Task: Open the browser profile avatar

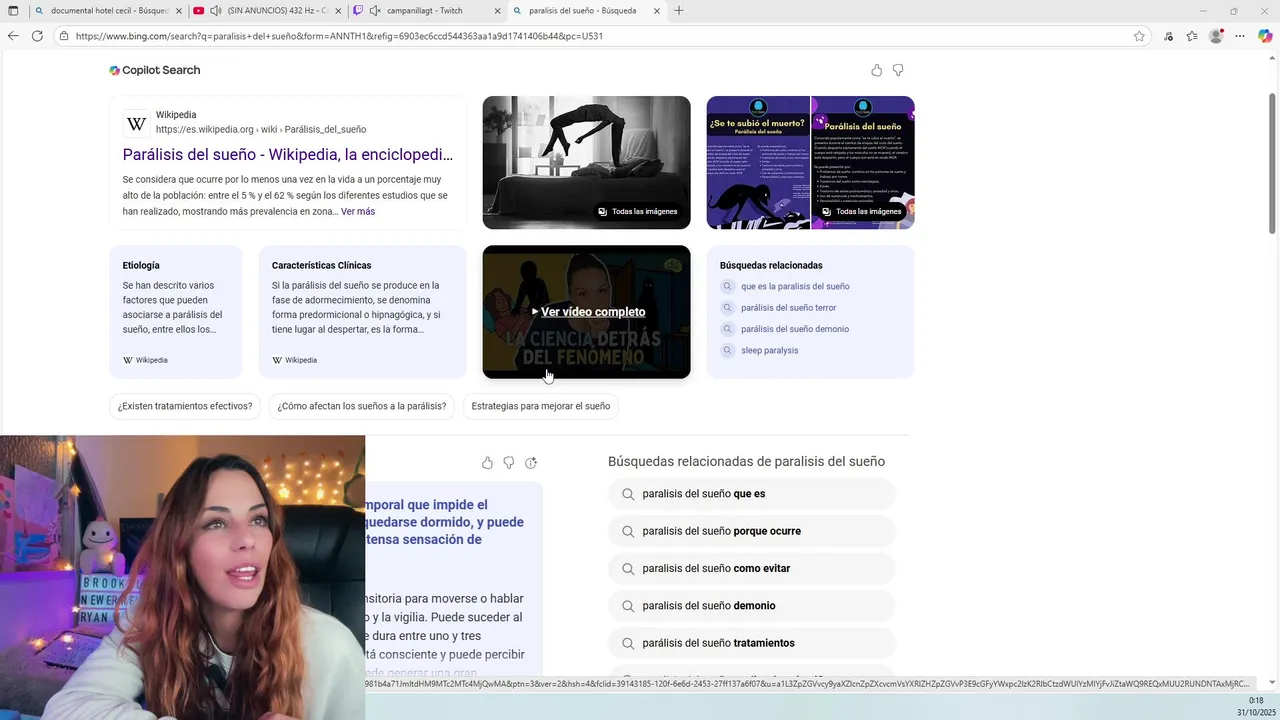Action: coord(1216,36)
